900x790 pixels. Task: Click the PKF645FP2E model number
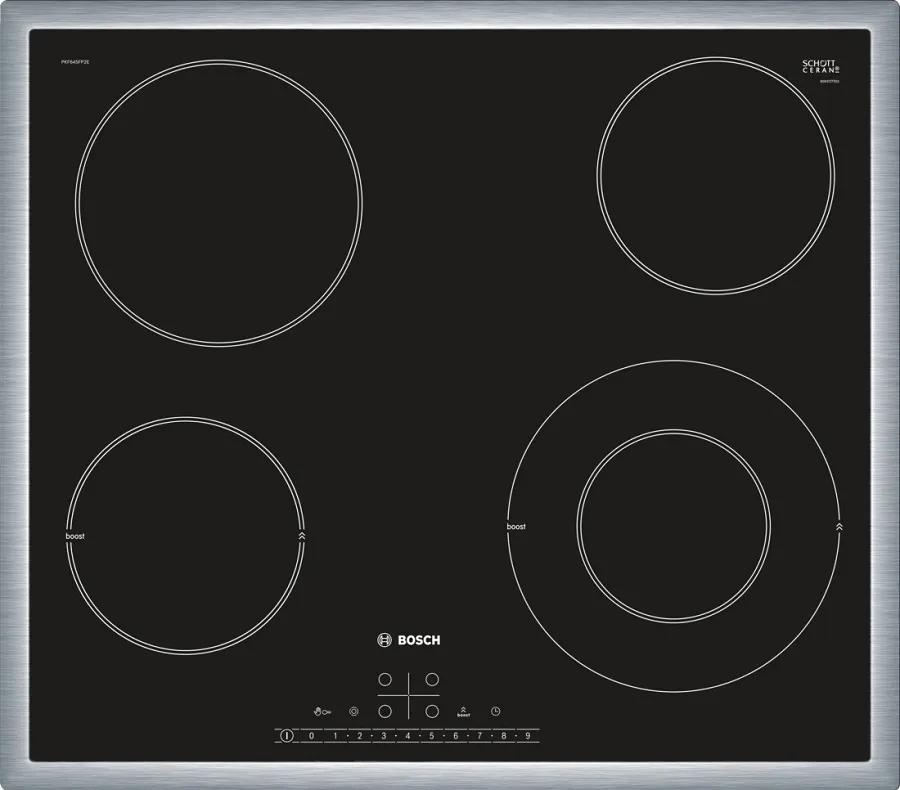point(74,60)
